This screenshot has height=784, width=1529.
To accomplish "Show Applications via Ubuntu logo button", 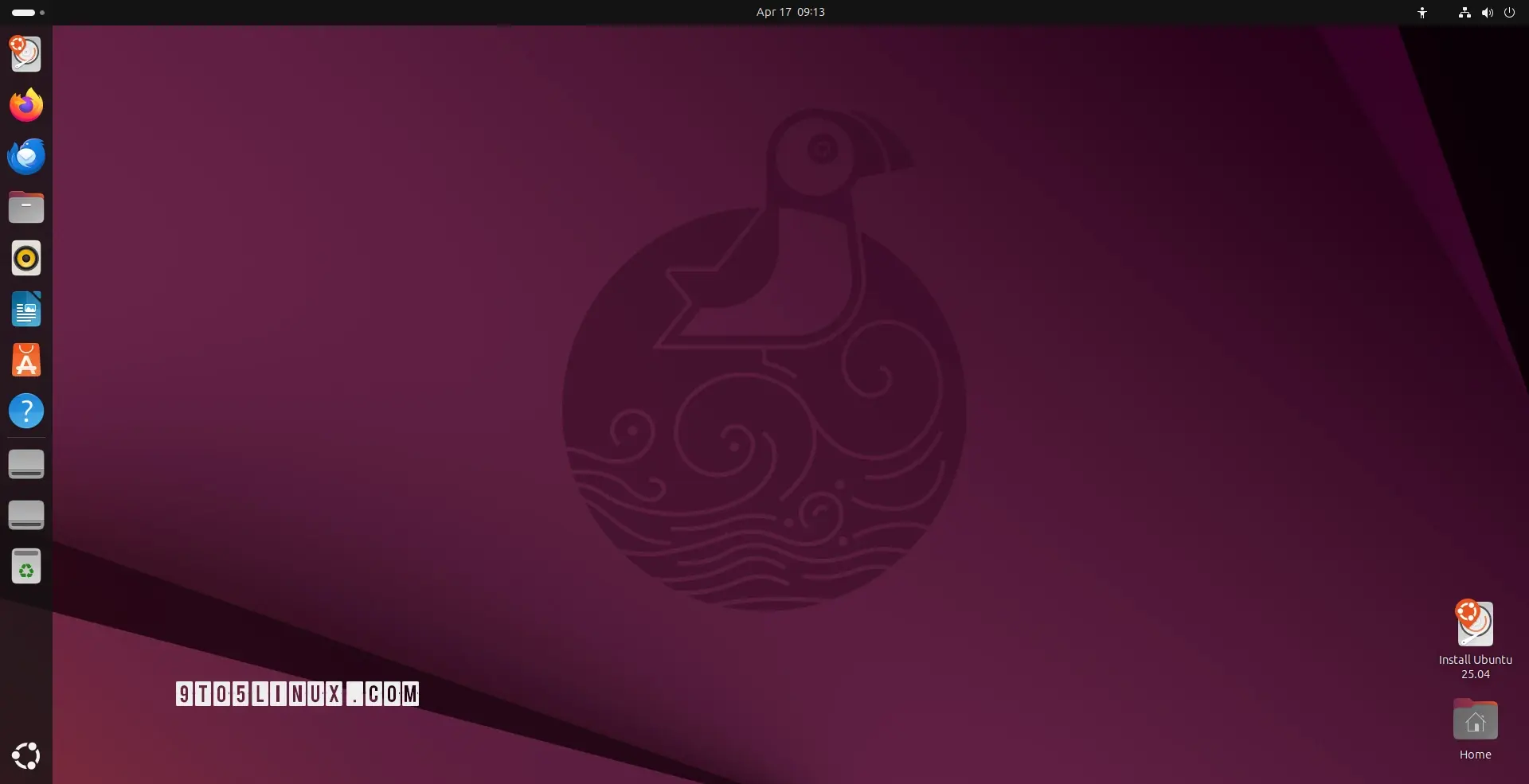I will coord(26,756).
